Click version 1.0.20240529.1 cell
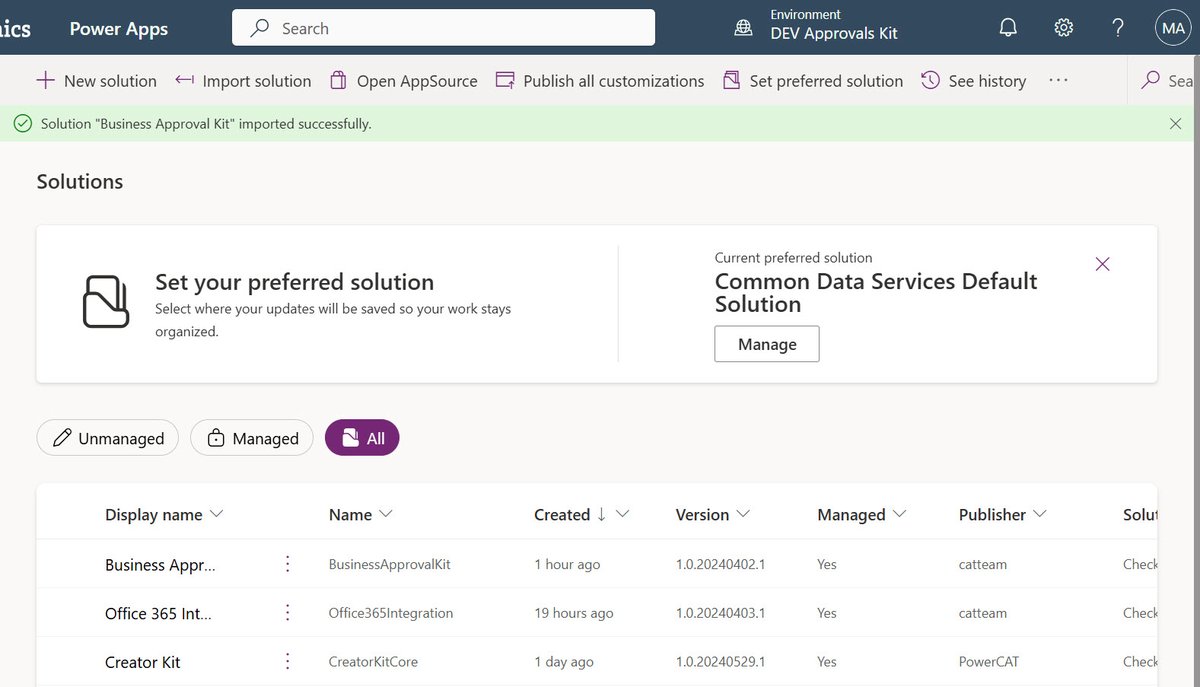This screenshot has width=1200, height=687. (721, 662)
